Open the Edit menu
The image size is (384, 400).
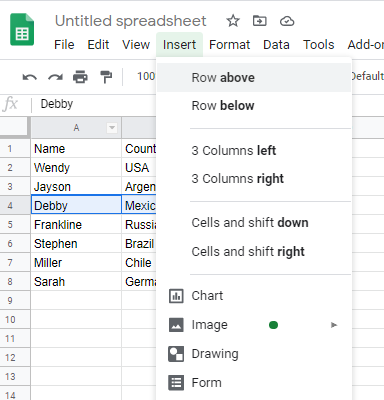(x=98, y=45)
